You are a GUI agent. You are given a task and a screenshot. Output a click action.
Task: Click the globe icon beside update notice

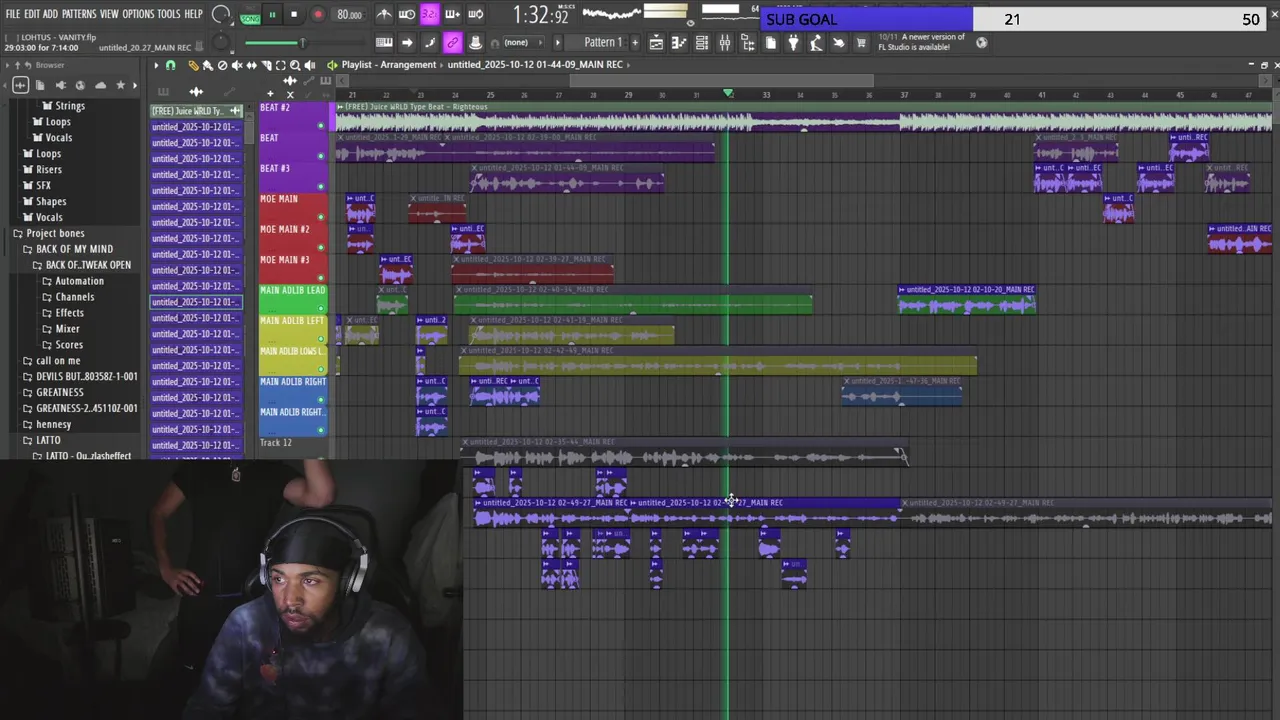[x=981, y=42]
